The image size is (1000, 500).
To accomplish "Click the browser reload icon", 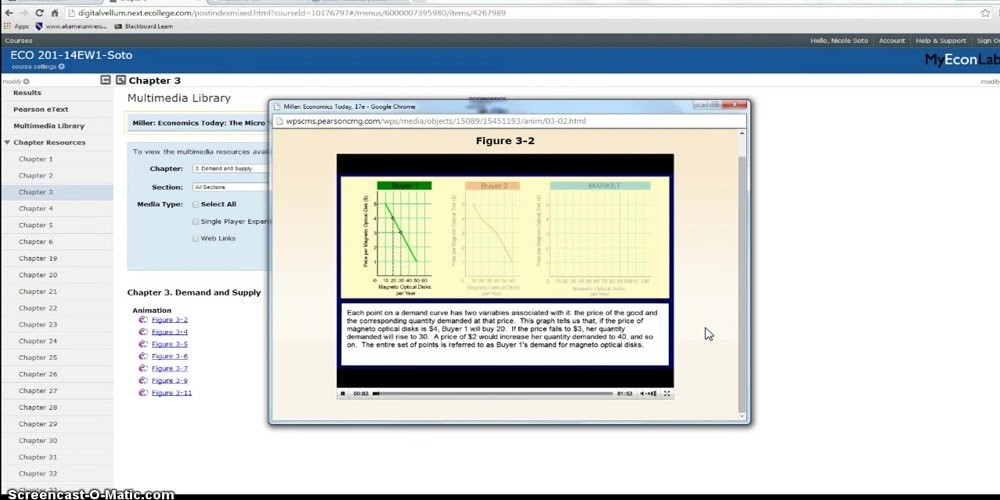I will coord(39,13).
